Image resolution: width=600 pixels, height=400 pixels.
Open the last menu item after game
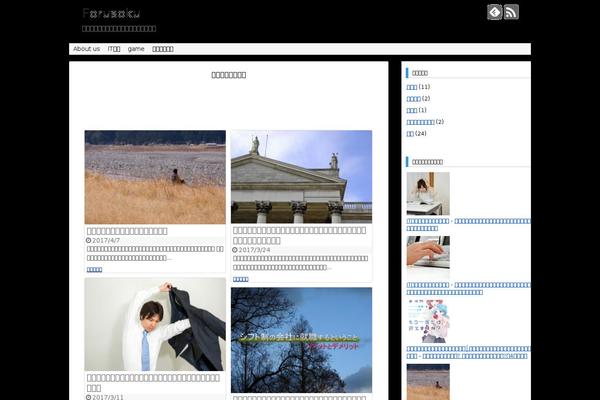[x=163, y=49]
